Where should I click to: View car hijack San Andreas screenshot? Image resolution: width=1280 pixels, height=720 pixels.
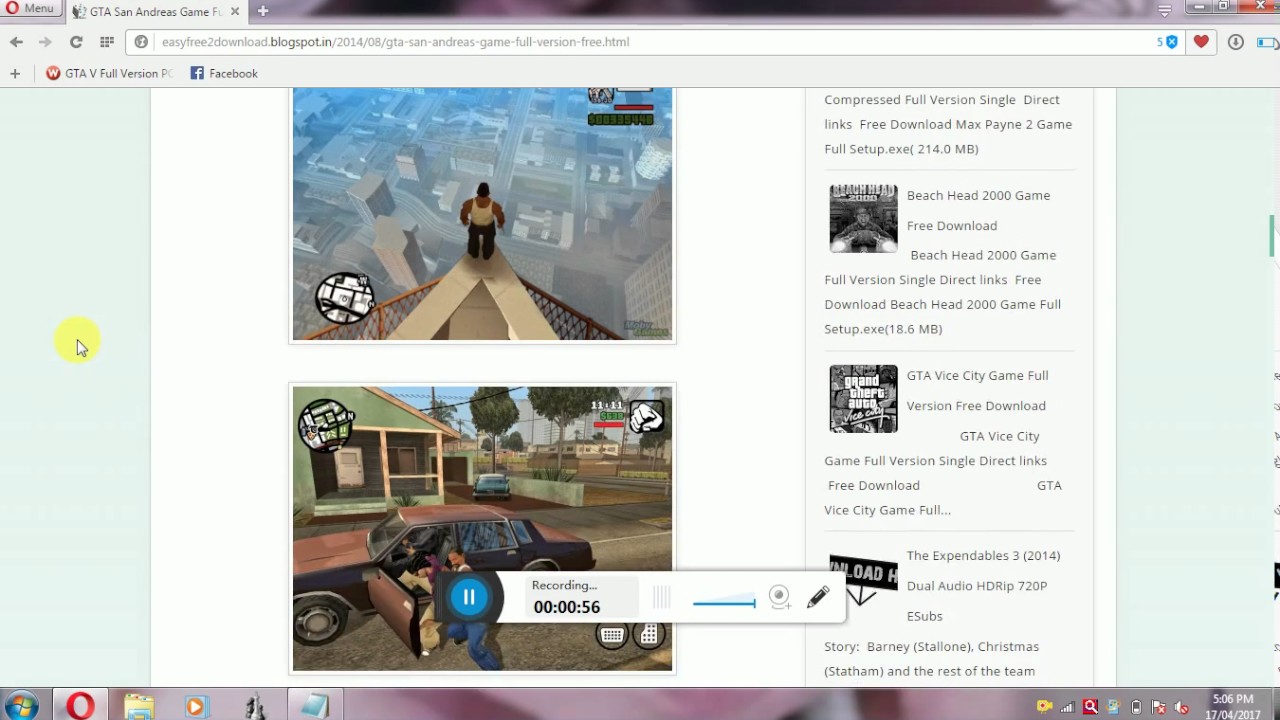482,528
